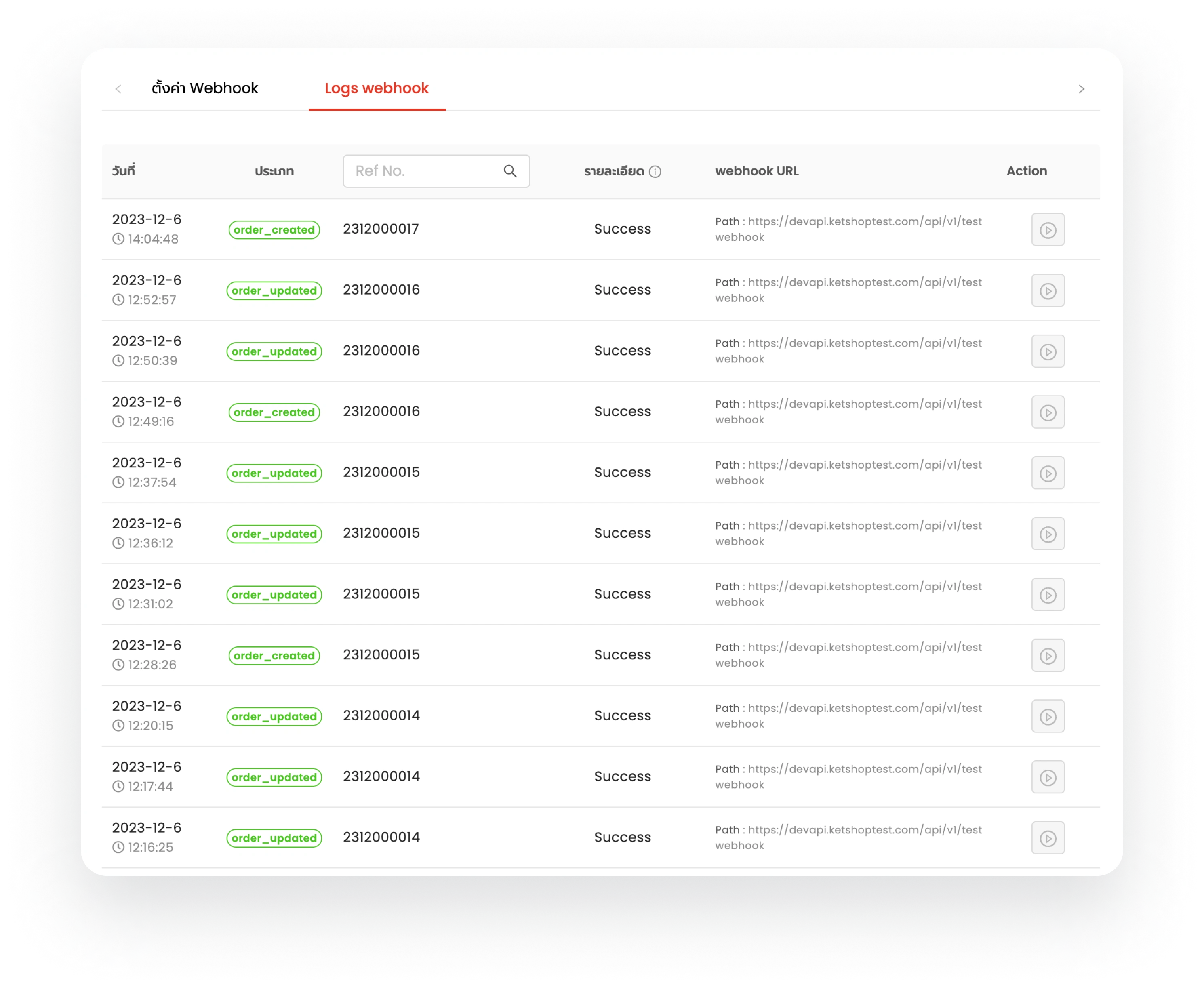This screenshot has height=989, width=1204.
Task: Click ref 2312000014 in 12:16:25 row
Action: tap(381, 837)
